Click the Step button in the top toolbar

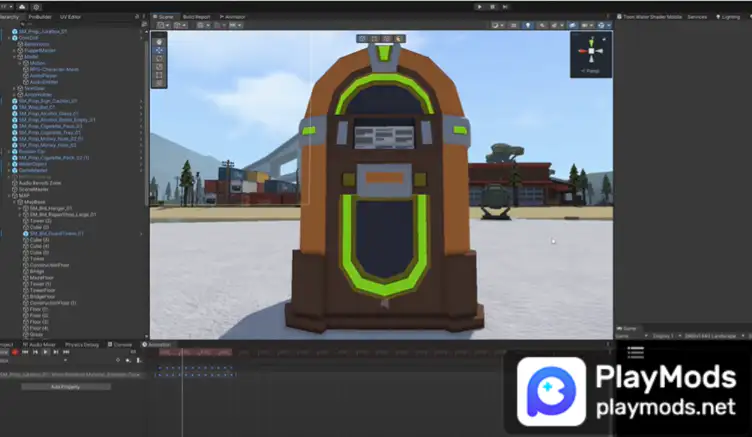coord(505,7)
